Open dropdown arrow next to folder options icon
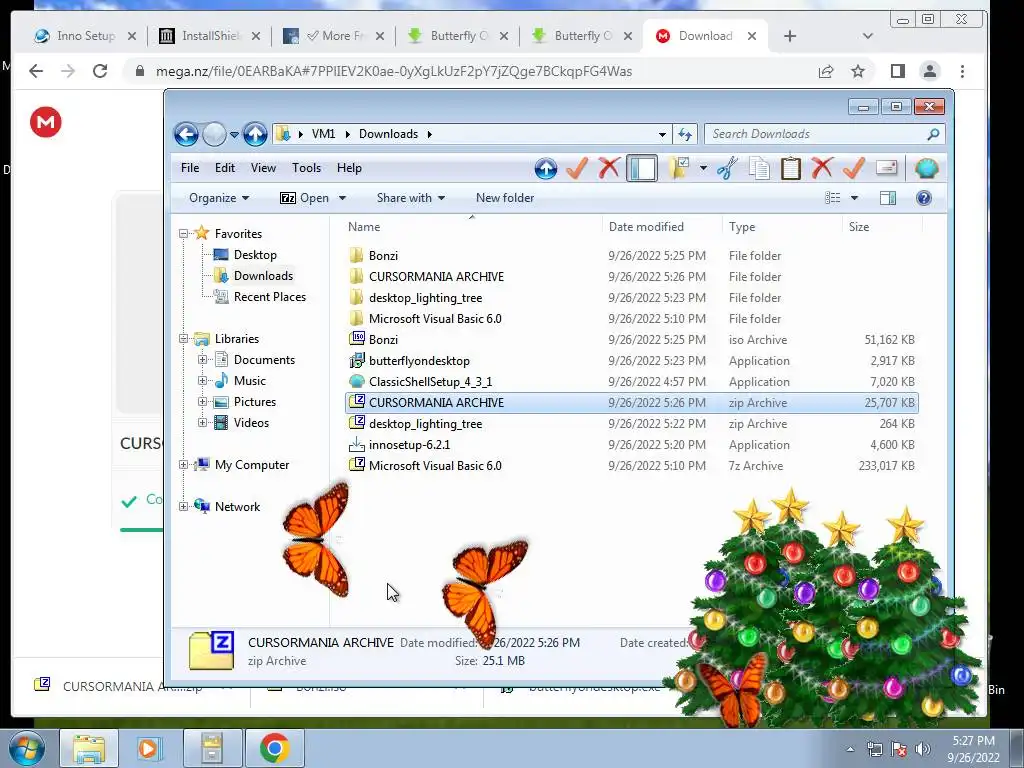 tap(703, 168)
